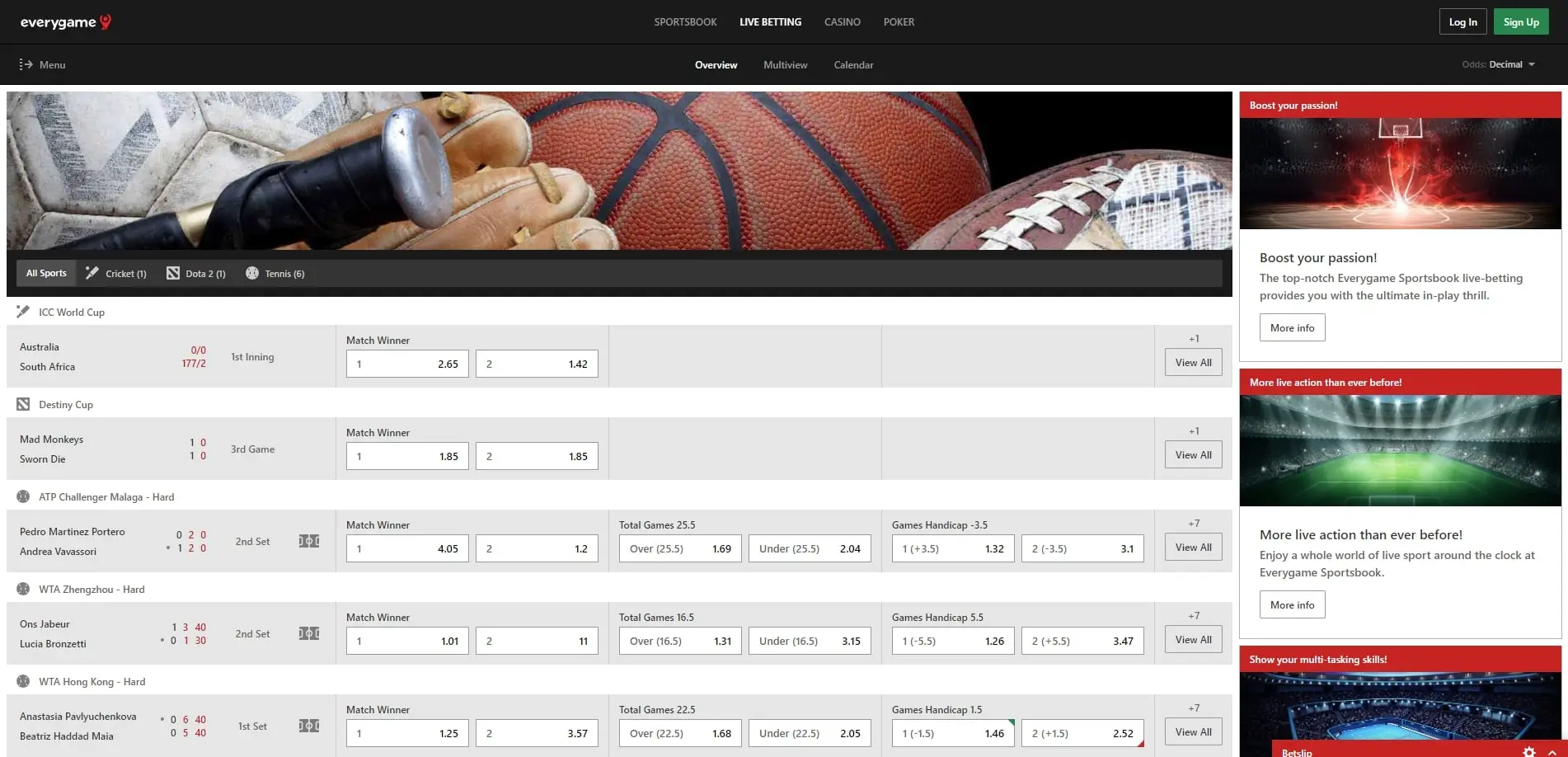Open live tracker icon for Pedro Martinez Portero match

[x=309, y=541]
